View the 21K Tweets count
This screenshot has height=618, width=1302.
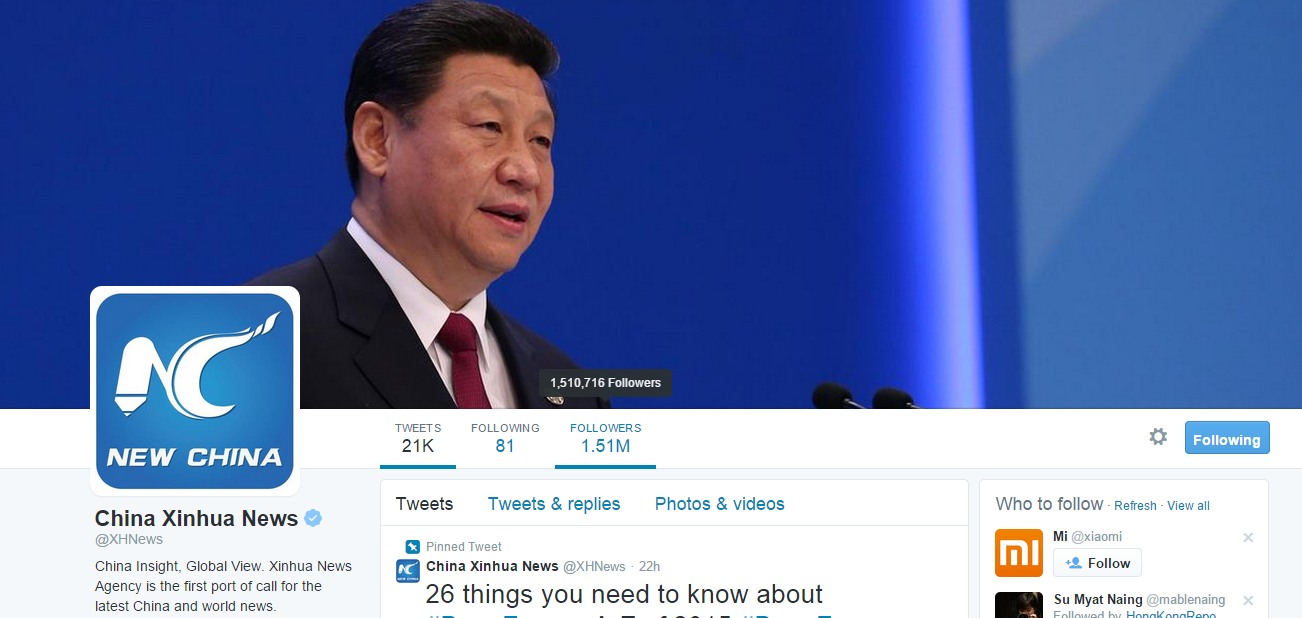(418, 438)
